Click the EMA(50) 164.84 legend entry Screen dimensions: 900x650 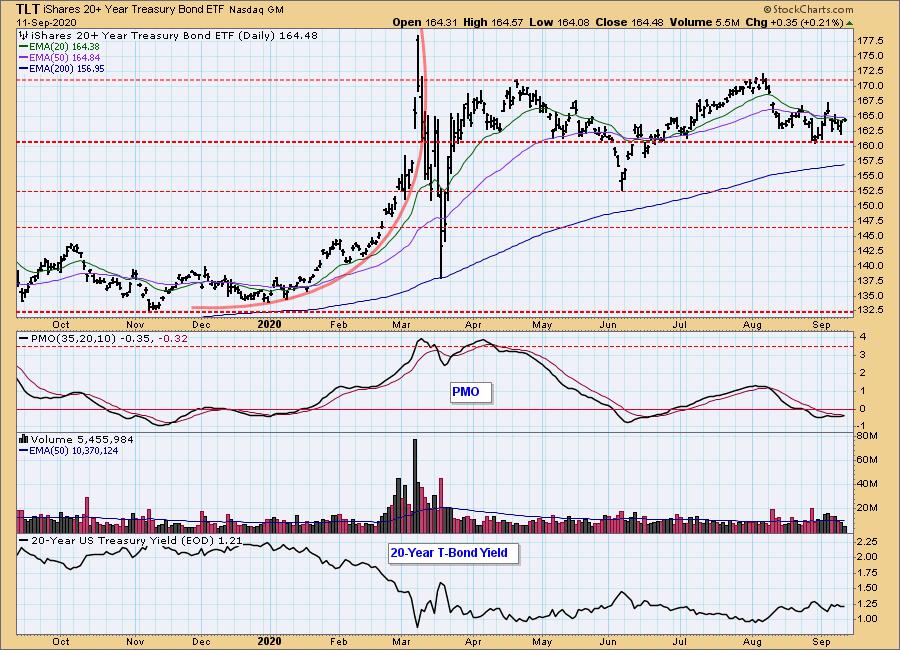coord(59,57)
